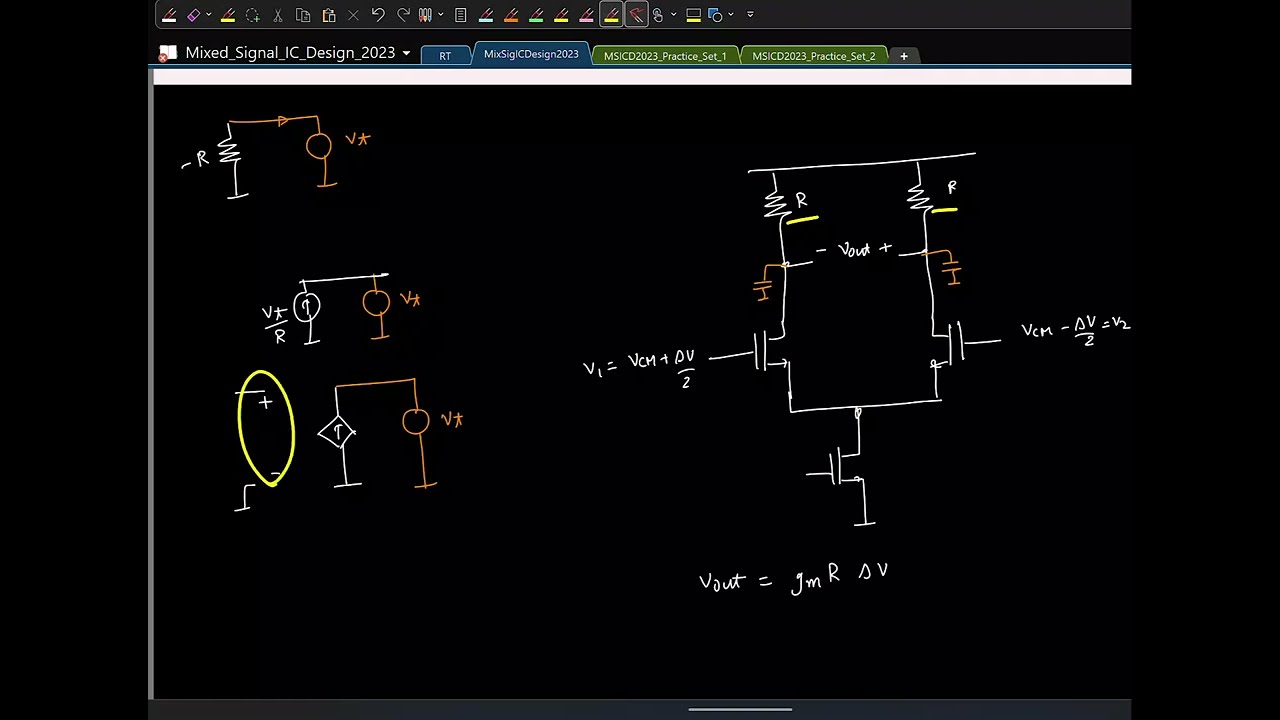
Task: Toggle the red laser pointer pen
Action: 636,14
